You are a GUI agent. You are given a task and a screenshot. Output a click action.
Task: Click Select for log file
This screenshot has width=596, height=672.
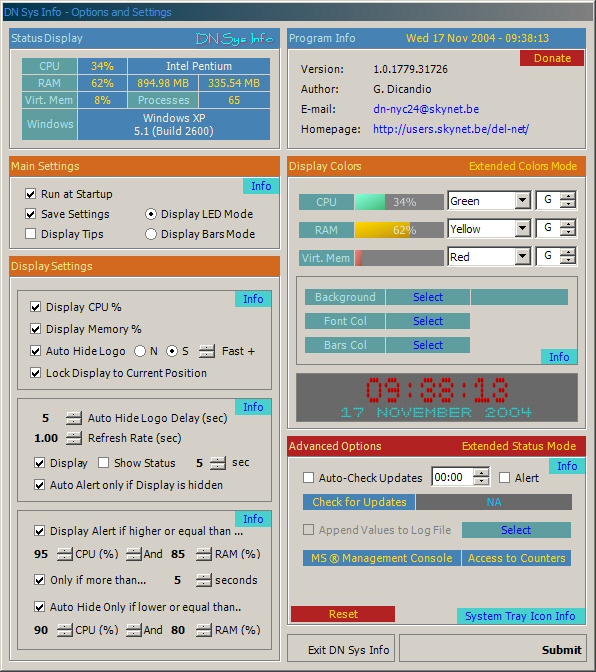516,530
